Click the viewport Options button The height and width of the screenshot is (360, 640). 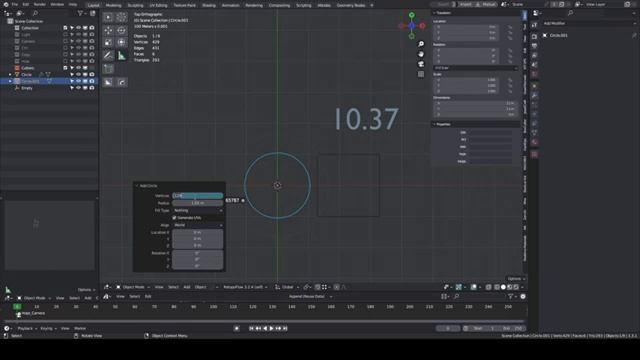pos(516,279)
